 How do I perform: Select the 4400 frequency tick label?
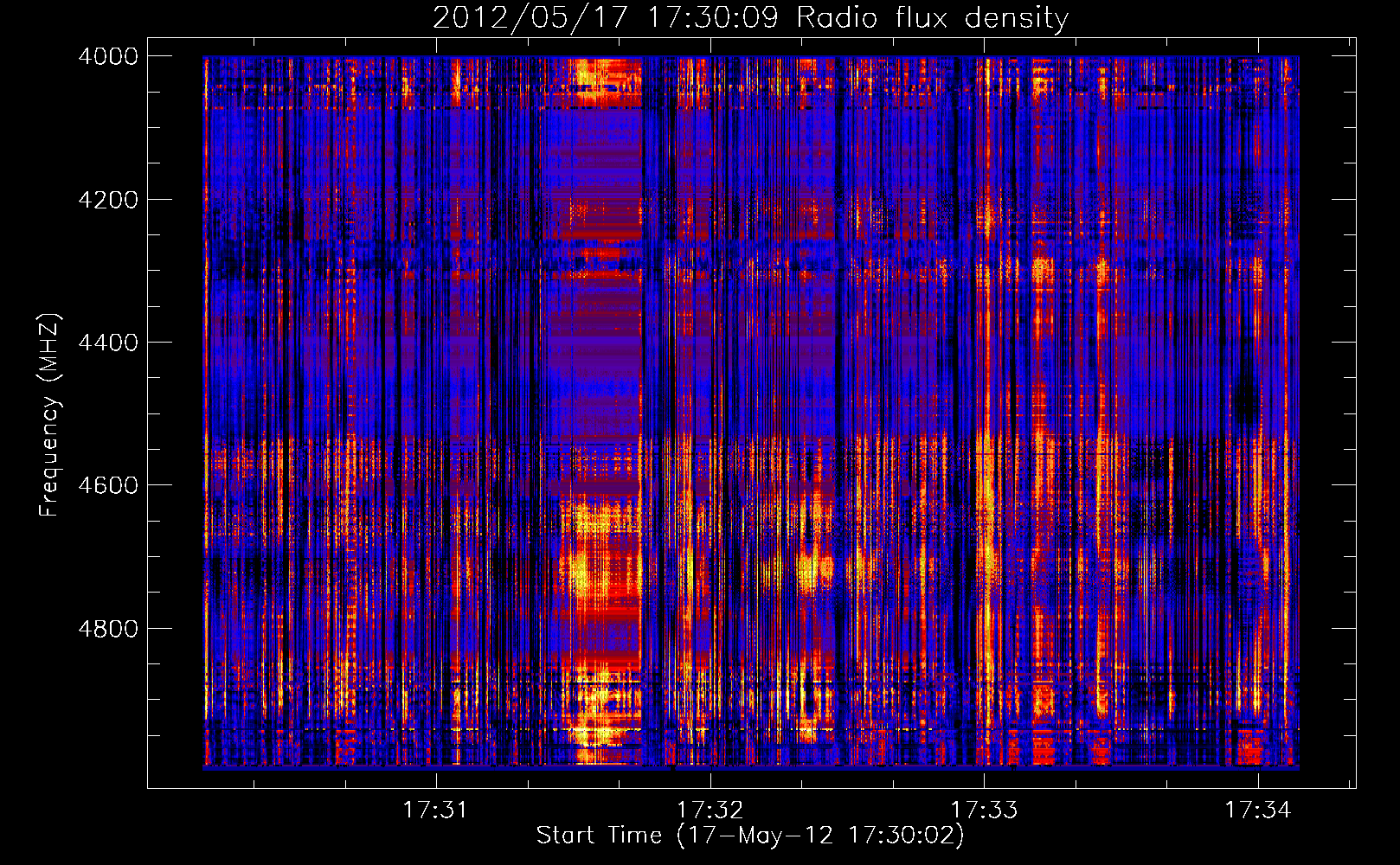point(108,343)
